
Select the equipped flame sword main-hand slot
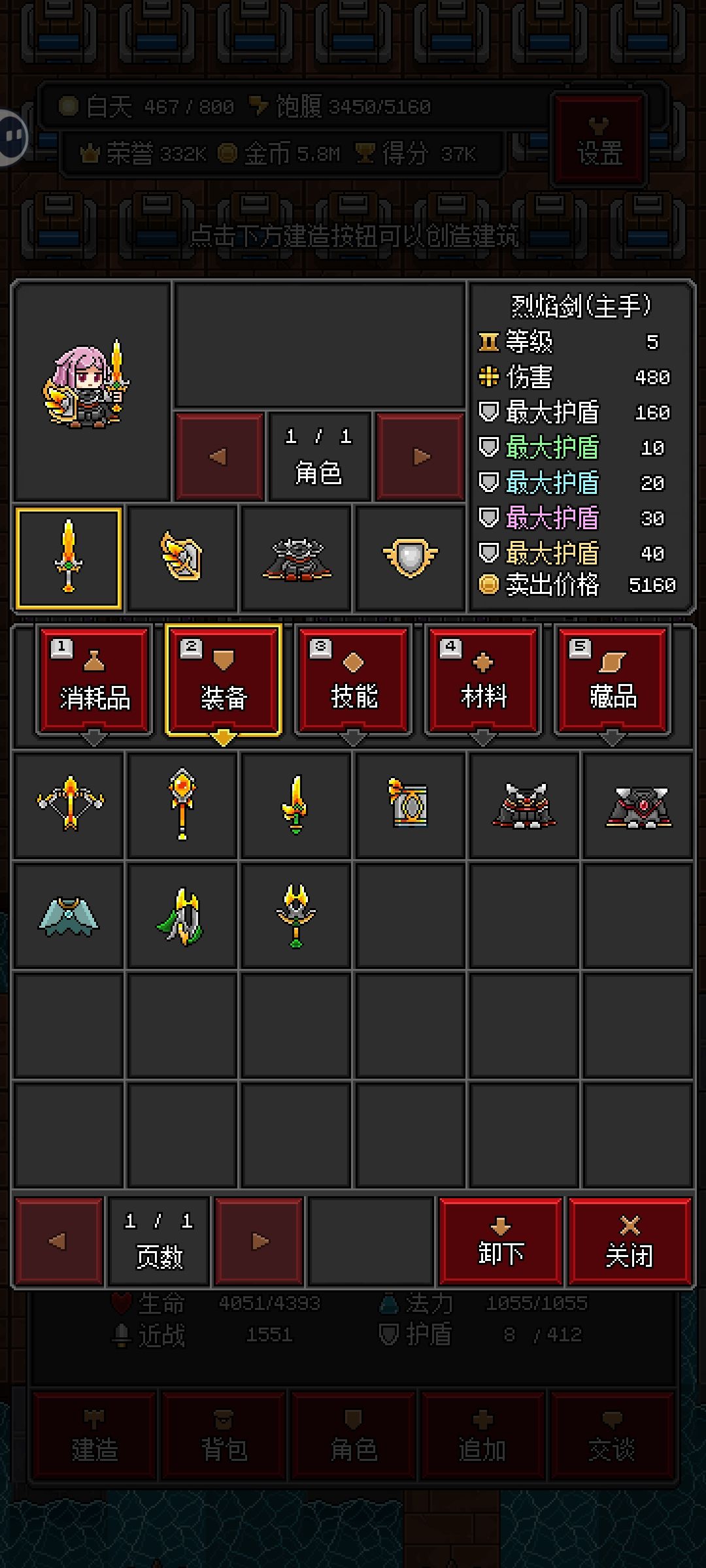pyautogui.click(x=69, y=558)
